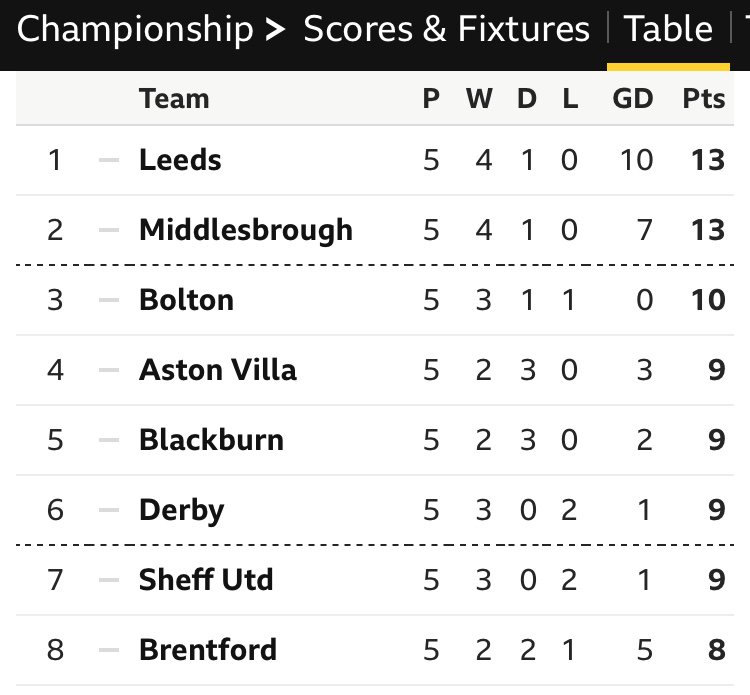Open Brentford team link

pyautogui.click(x=208, y=650)
